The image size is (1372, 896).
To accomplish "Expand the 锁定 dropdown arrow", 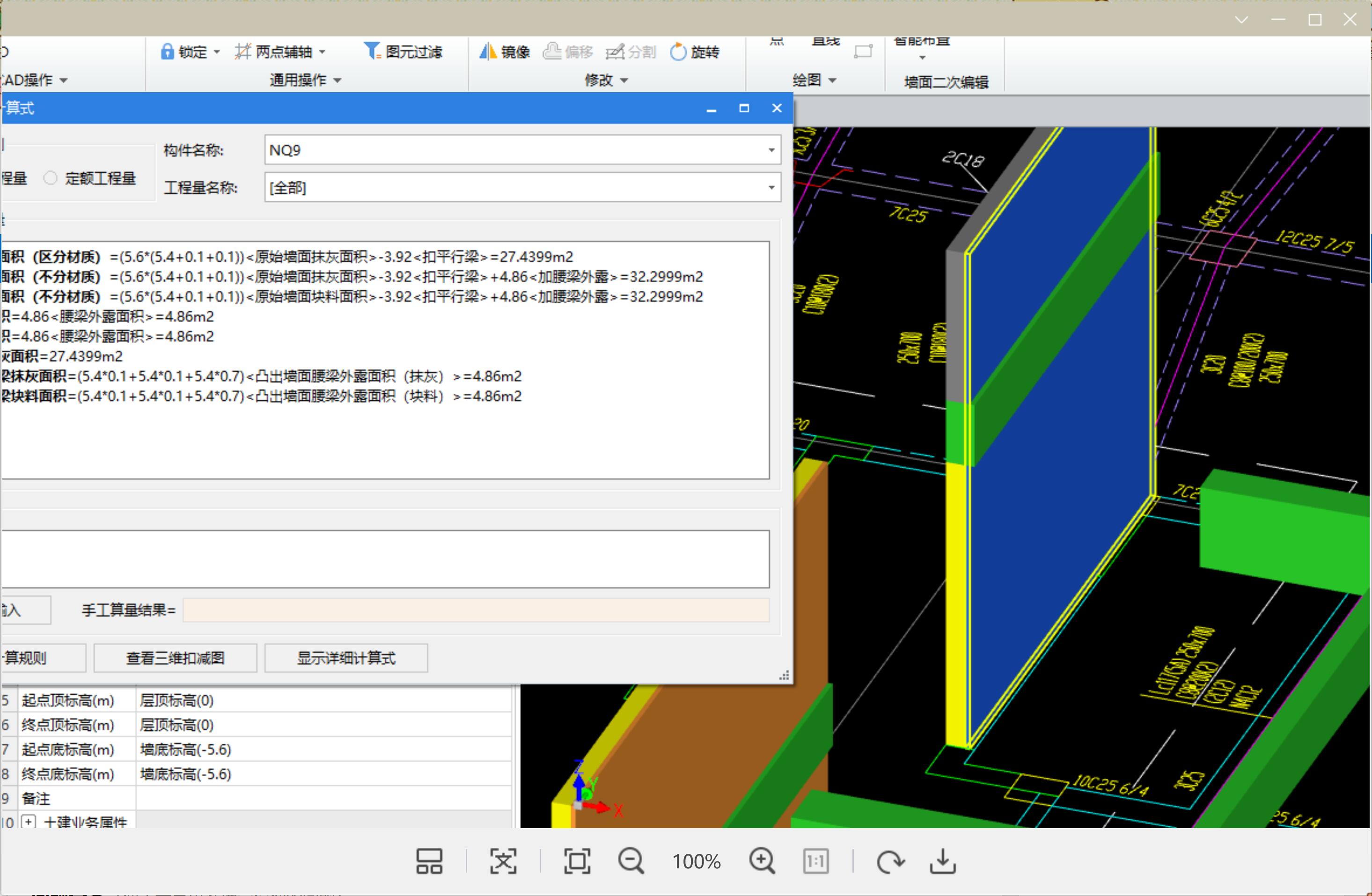I will [x=217, y=52].
